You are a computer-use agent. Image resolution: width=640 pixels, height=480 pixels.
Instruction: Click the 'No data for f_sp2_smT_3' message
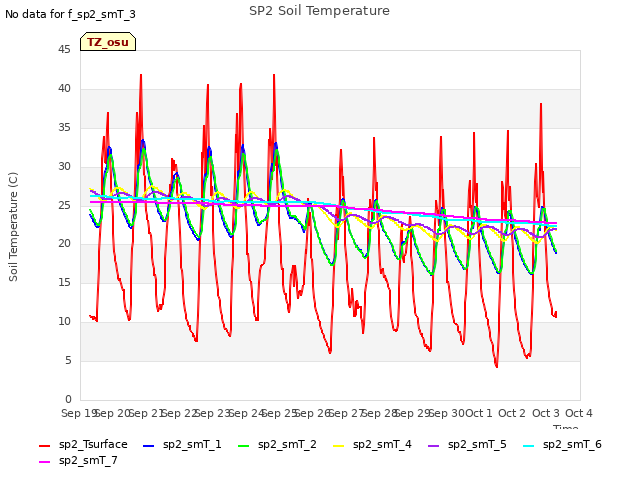click(70, 15)
